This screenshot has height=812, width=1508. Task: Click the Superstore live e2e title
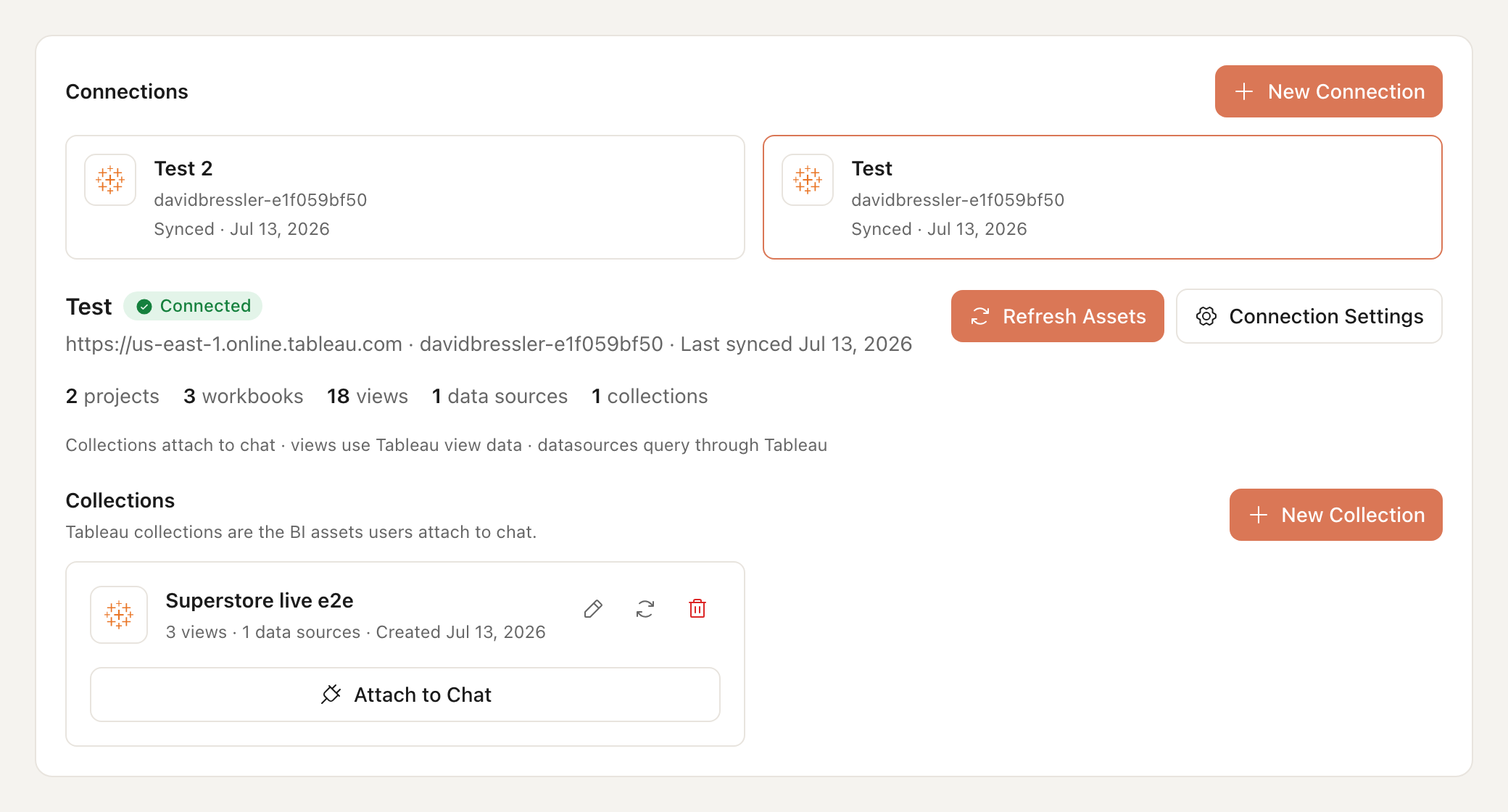click(260, 600)
